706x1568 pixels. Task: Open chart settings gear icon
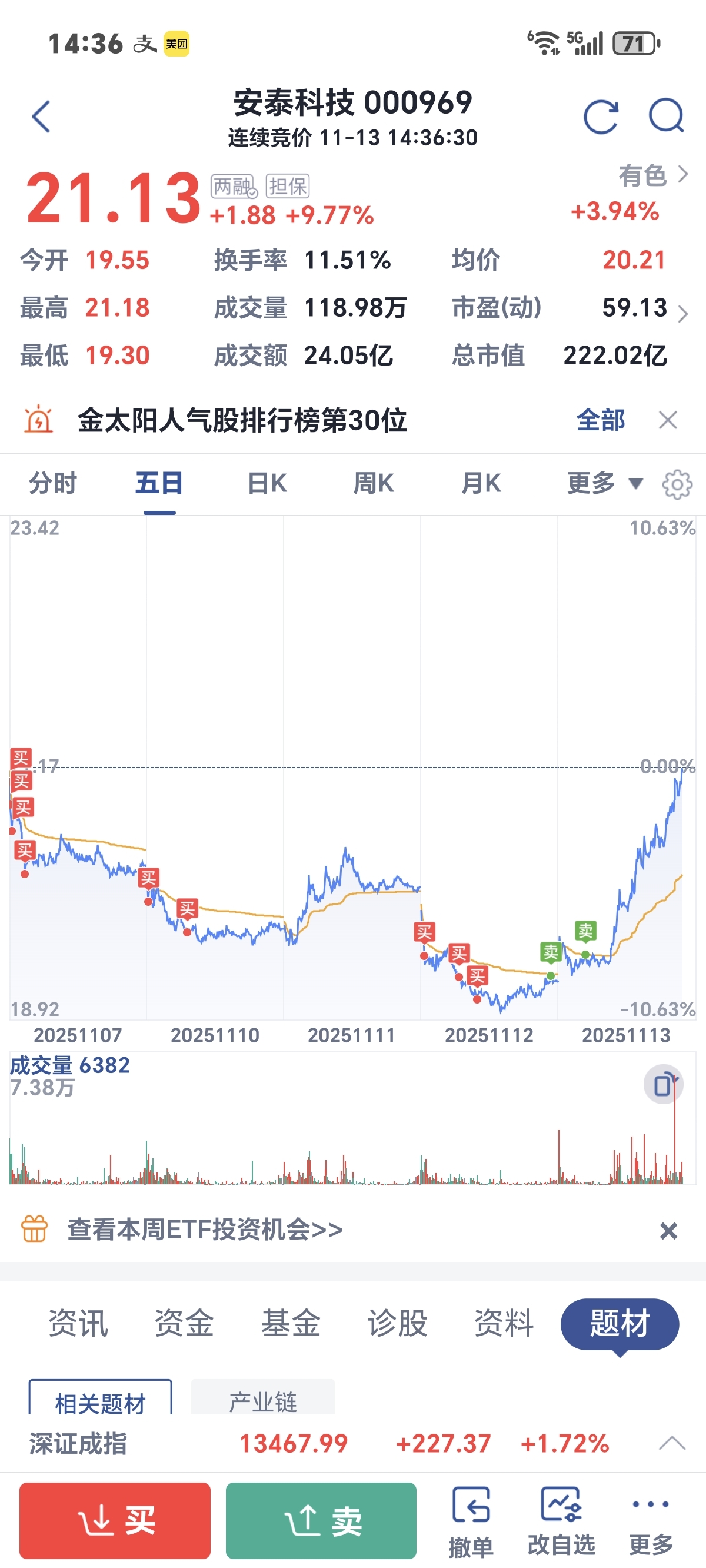tap(677, 484)
